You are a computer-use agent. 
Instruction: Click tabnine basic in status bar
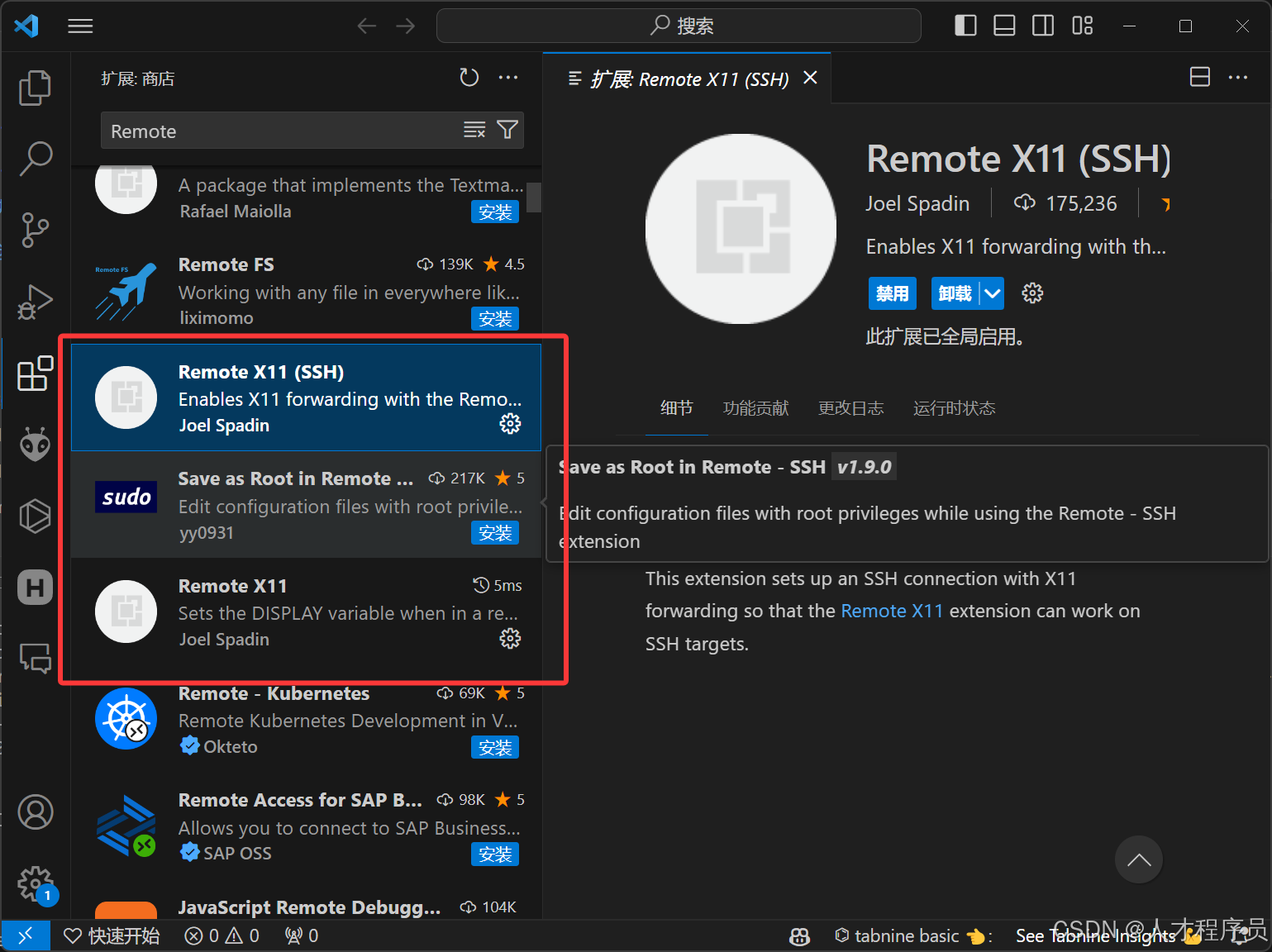point(912,935)
